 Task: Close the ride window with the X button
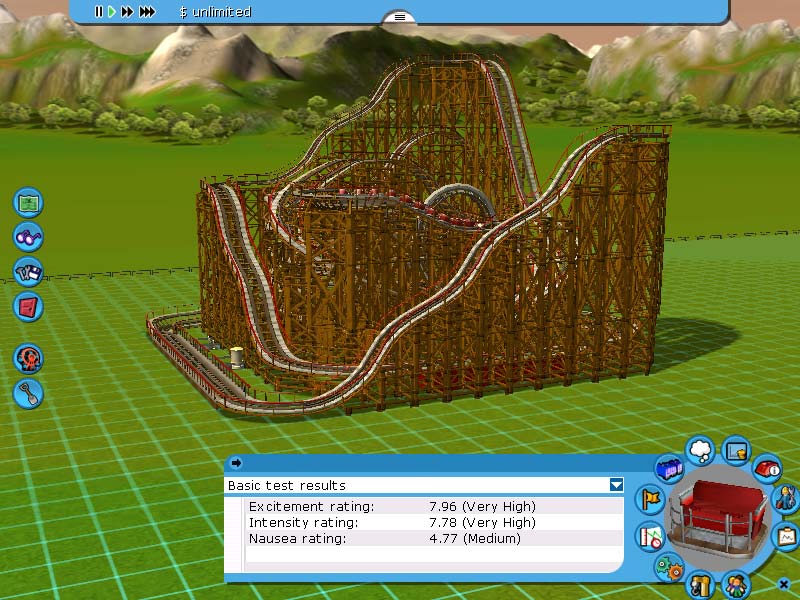pyautogui.click(x=784, y=584)
